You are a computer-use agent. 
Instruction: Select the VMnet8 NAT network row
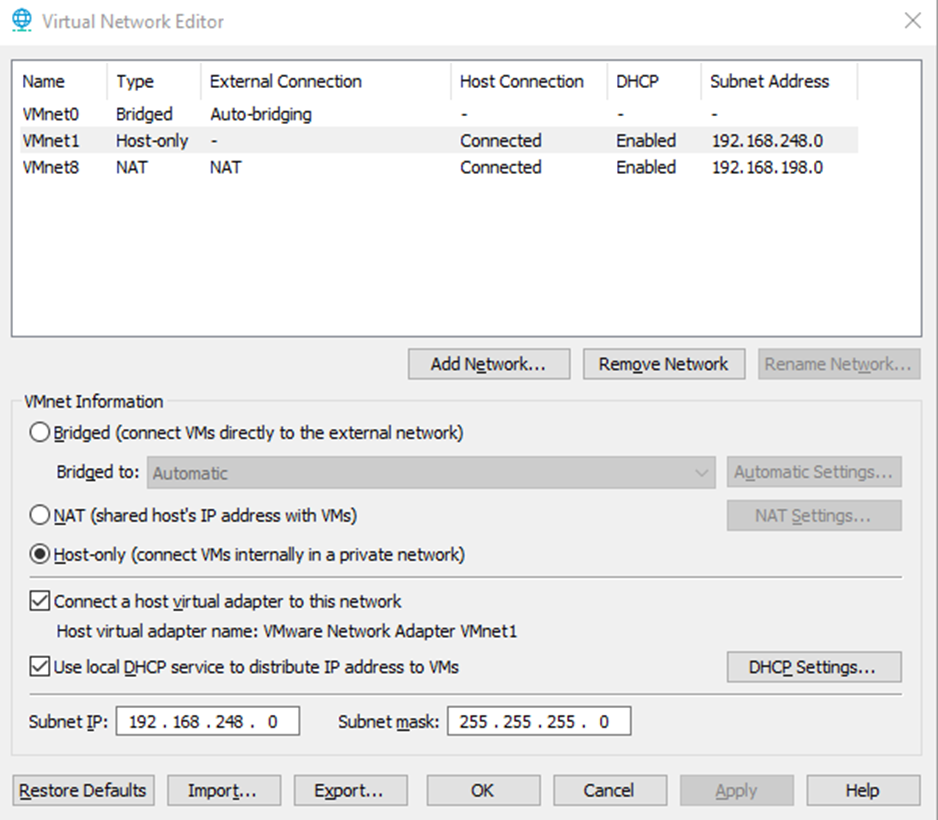pyautogui.click(x=439, y=167)
